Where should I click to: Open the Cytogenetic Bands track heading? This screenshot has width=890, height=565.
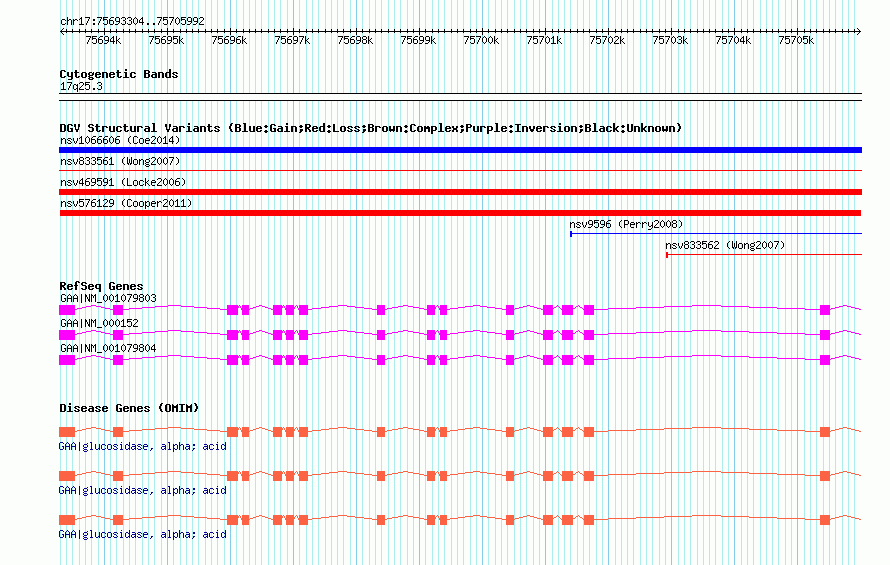[119, 74]
